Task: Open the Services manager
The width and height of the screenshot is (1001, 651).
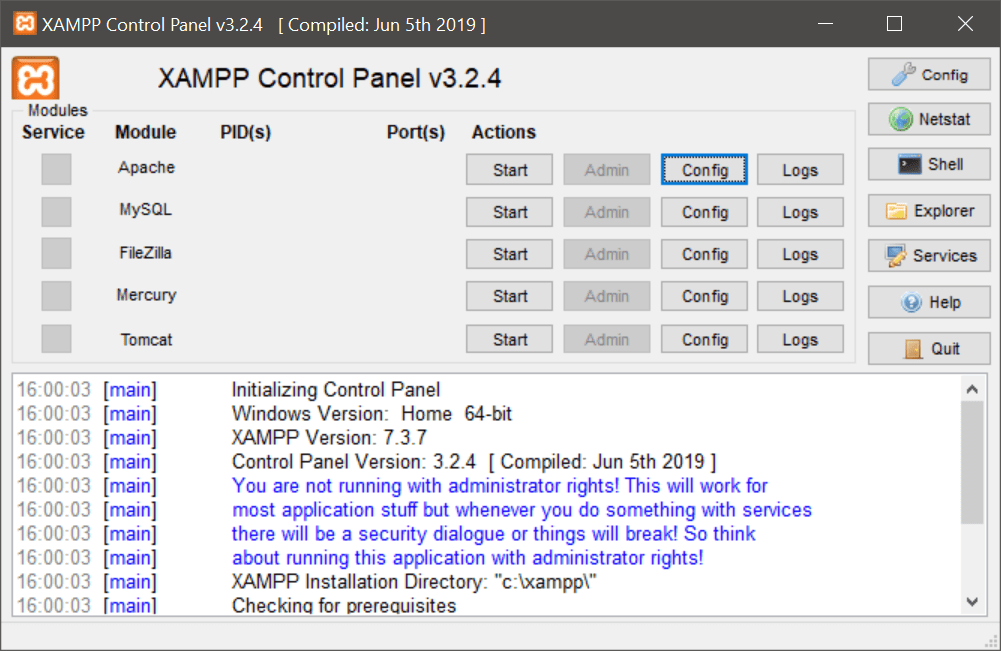Action: (x=929, y=256)
